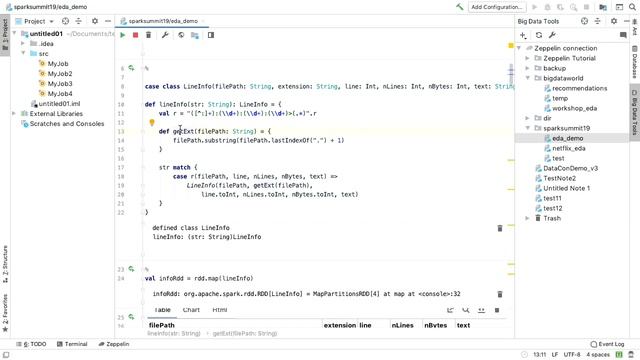Image resolution: width=640 pixels, height=360 pixels.
Task: Click 4 spaces indent setting
Action: coord(598,355)
